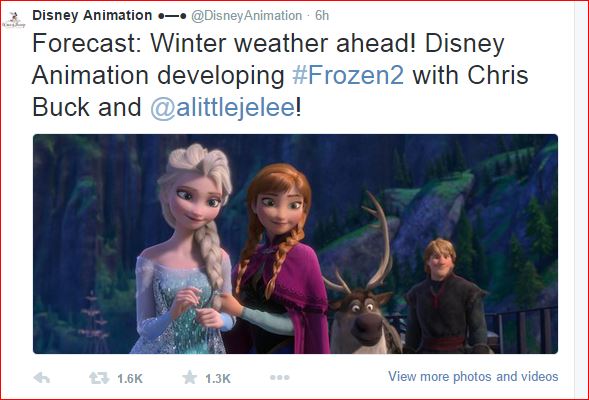Retweet using the retweet arrows icon
The width and height of the screenshot is (589, 400).
tap(99, 378)
